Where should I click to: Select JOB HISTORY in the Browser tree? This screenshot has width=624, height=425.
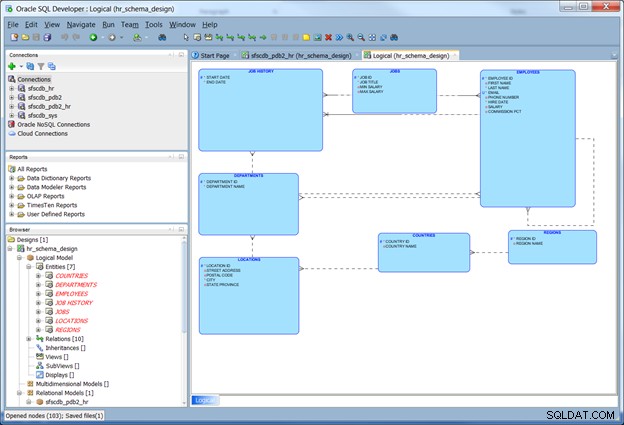pos(74,303)
